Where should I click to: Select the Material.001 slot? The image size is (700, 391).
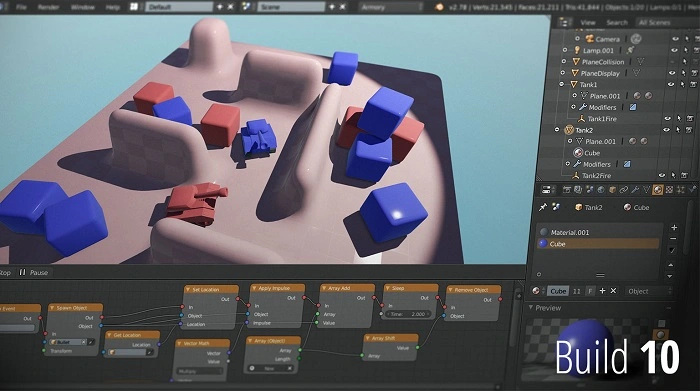[600, 232]
